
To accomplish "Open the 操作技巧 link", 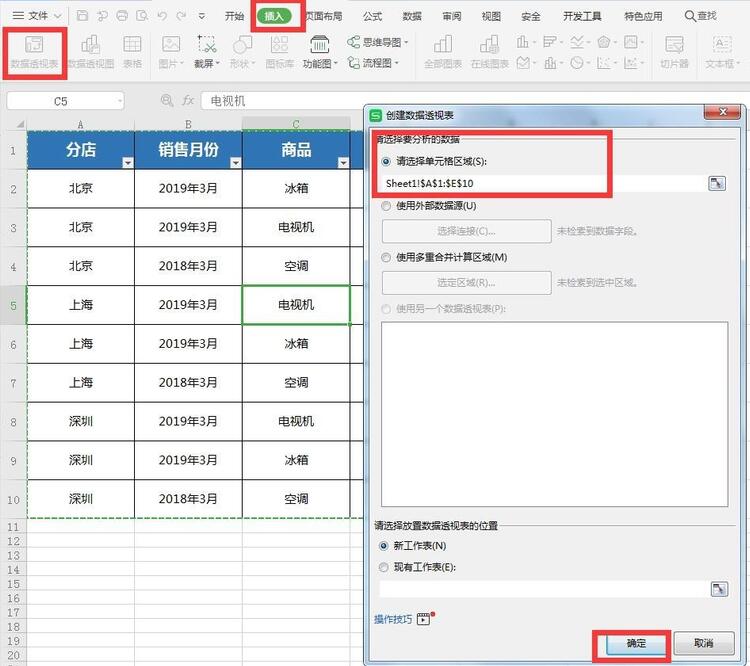I will (393, 619).
